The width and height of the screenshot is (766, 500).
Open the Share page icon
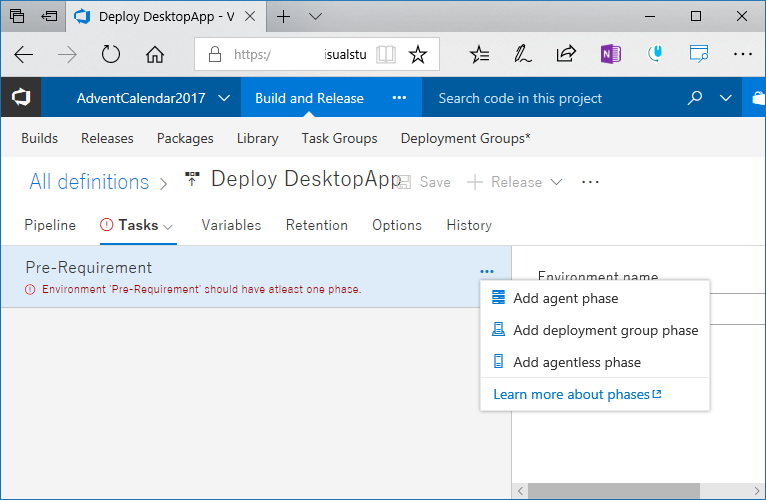point(566,55)
